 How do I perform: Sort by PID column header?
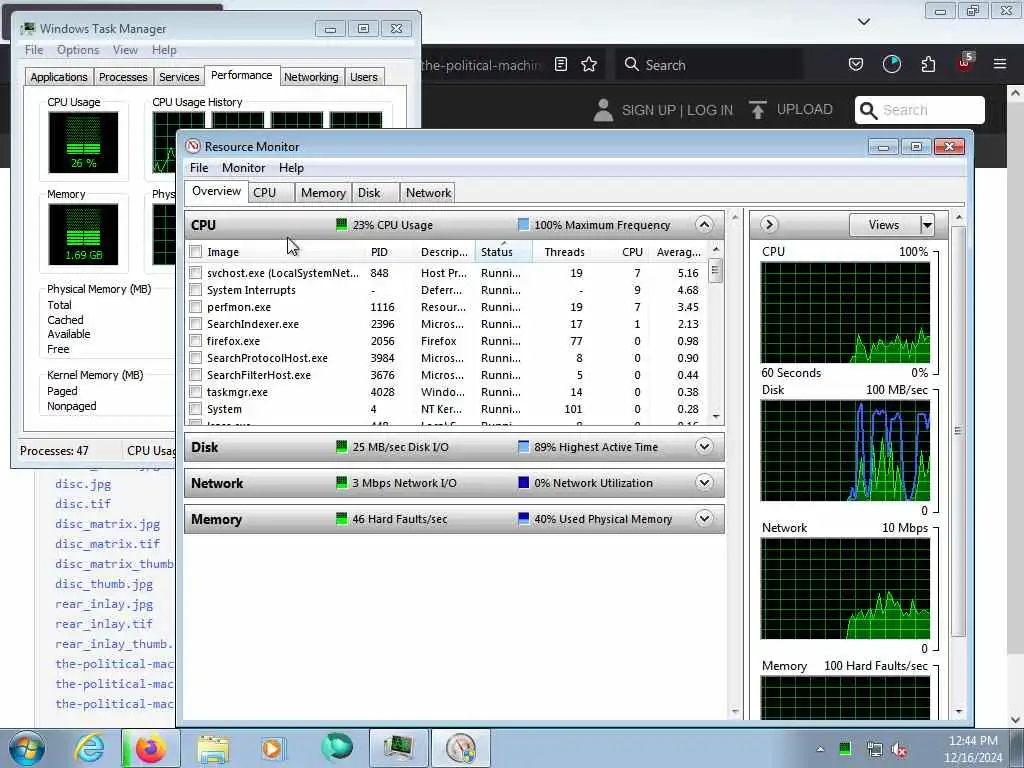click(379, 252)
